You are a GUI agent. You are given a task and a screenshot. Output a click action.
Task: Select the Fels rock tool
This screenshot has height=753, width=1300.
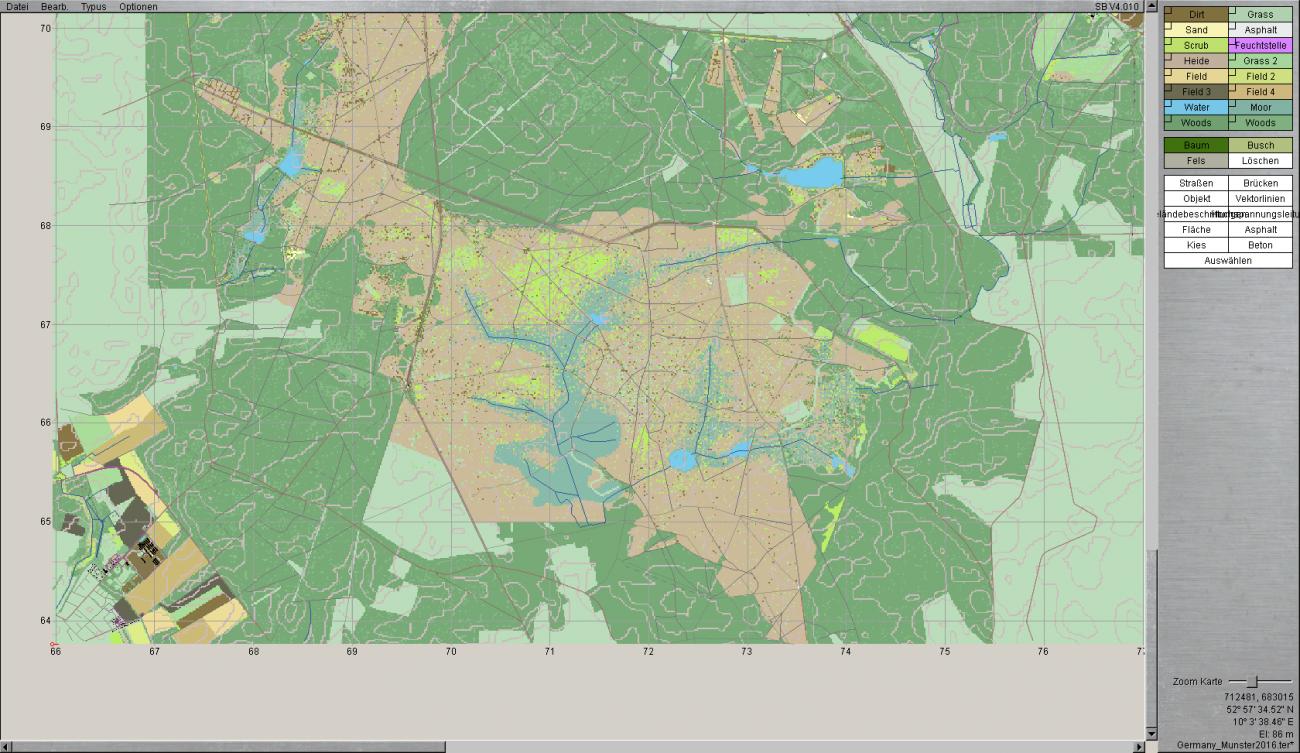click(1196, 161)
